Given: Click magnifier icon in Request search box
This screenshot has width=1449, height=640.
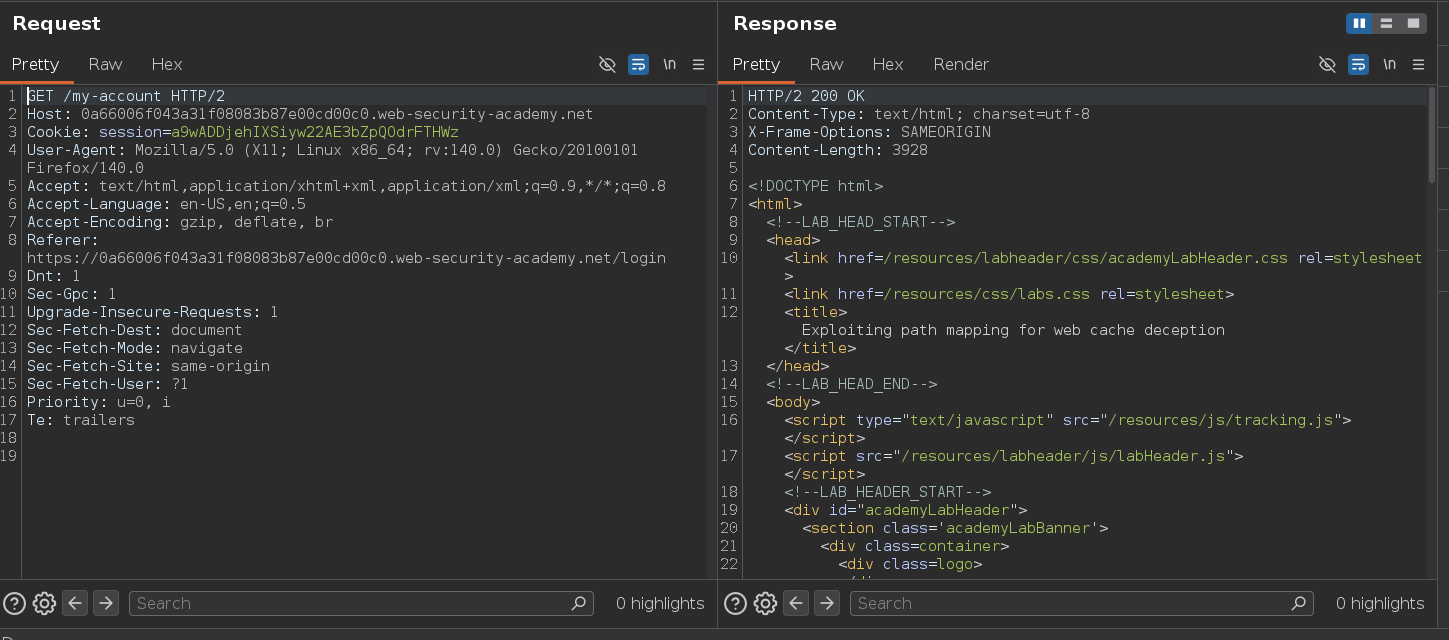Looking at the screenshot, I should point(578,603).
